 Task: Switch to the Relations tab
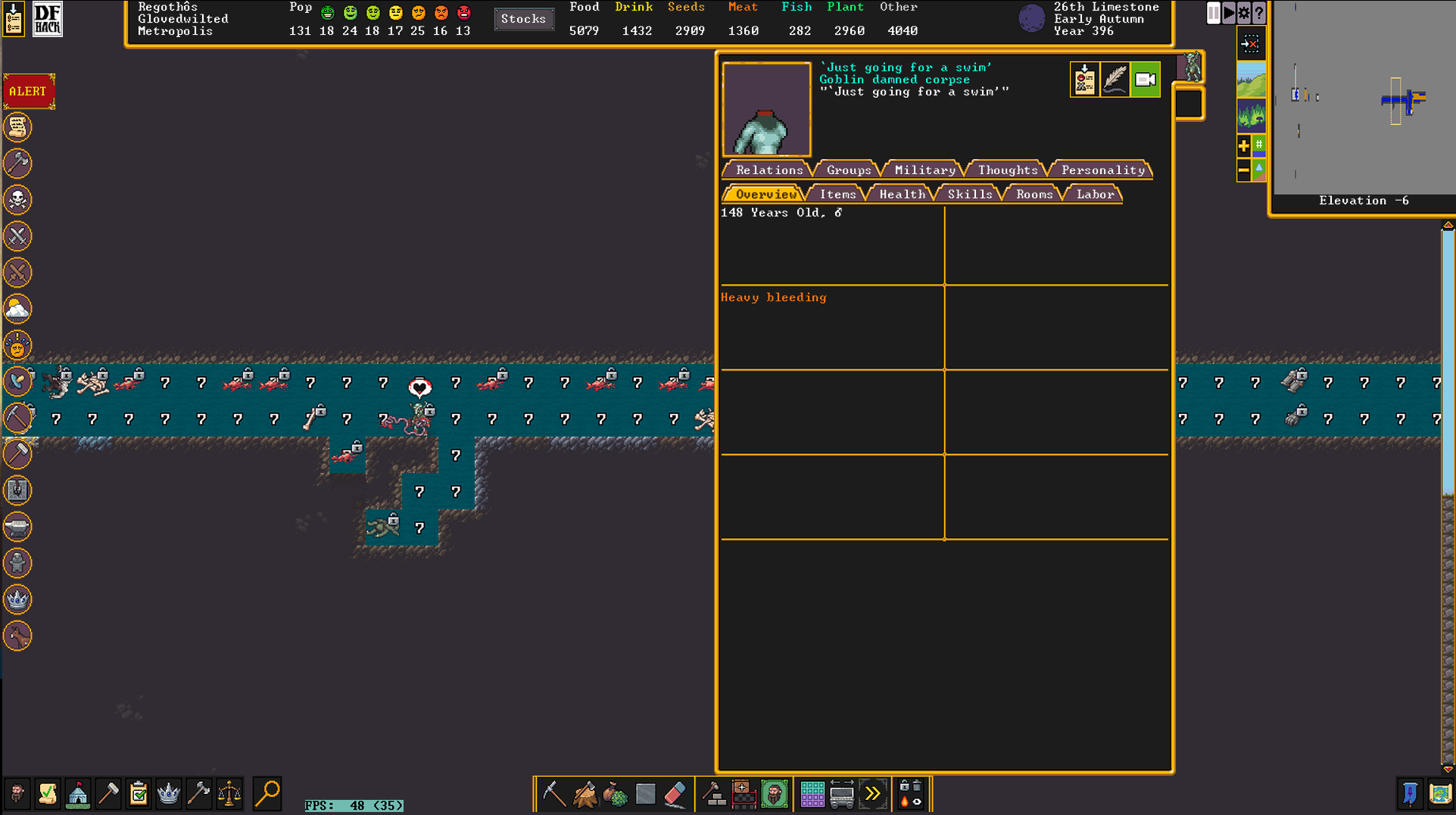click(769, 170)
